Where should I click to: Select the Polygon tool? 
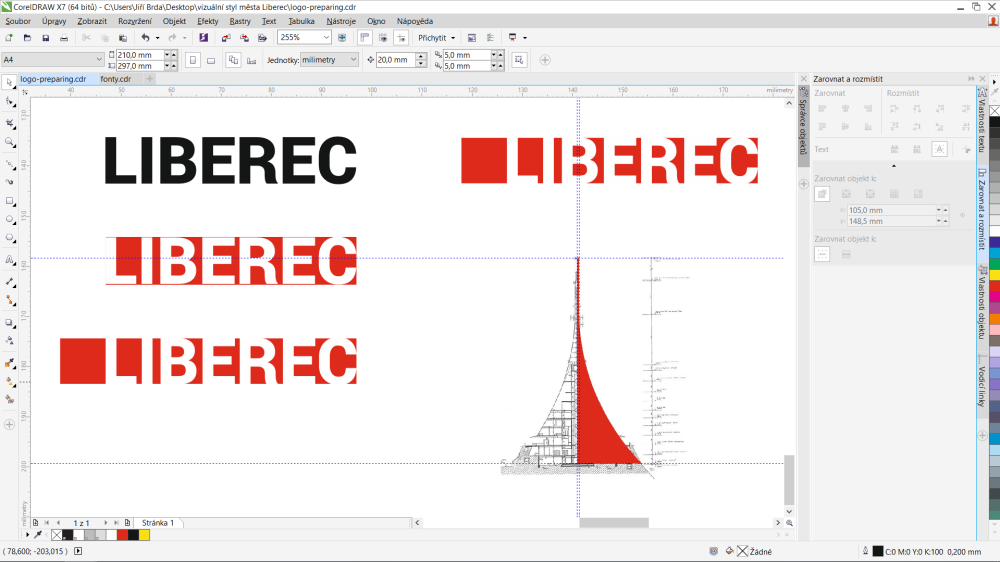click(x=10, y=238)
